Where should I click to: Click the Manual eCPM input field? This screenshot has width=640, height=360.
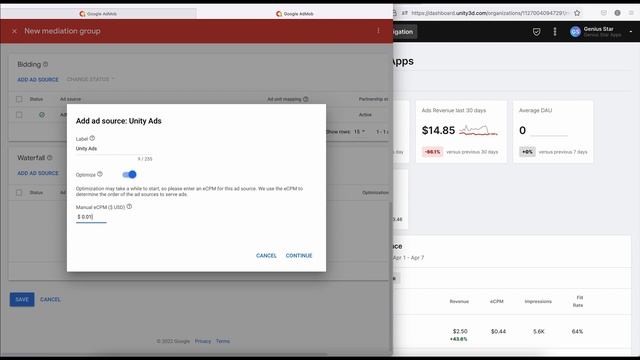(91, 217)
